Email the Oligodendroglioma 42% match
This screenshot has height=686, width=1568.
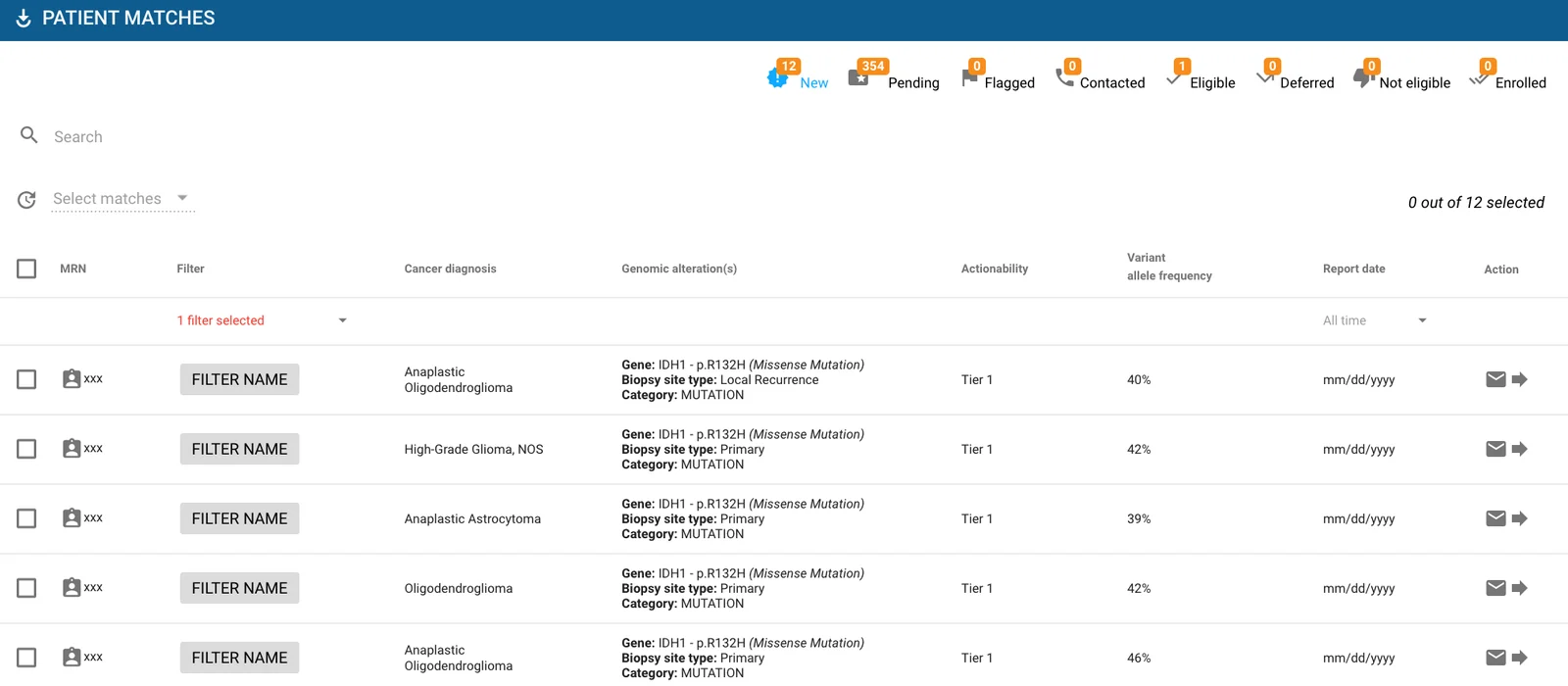1495,588
